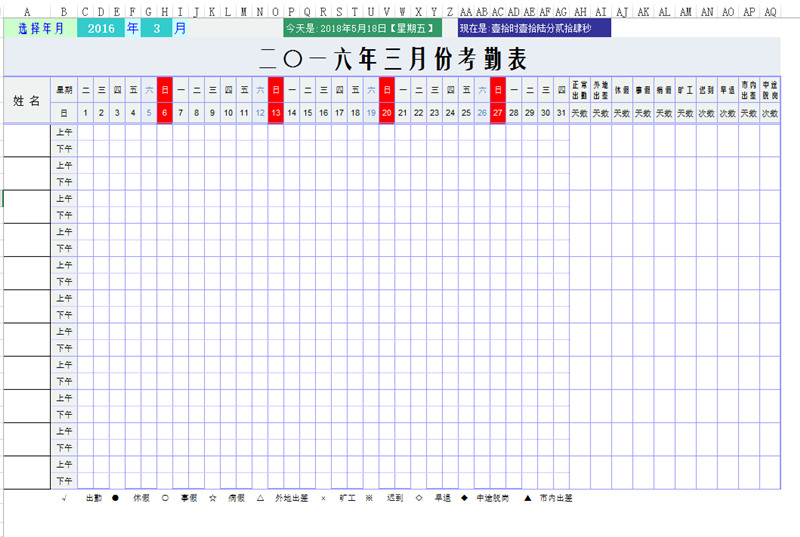Click the ● 休假 legend symbol
Screen dimensions: 800x537
116,497
